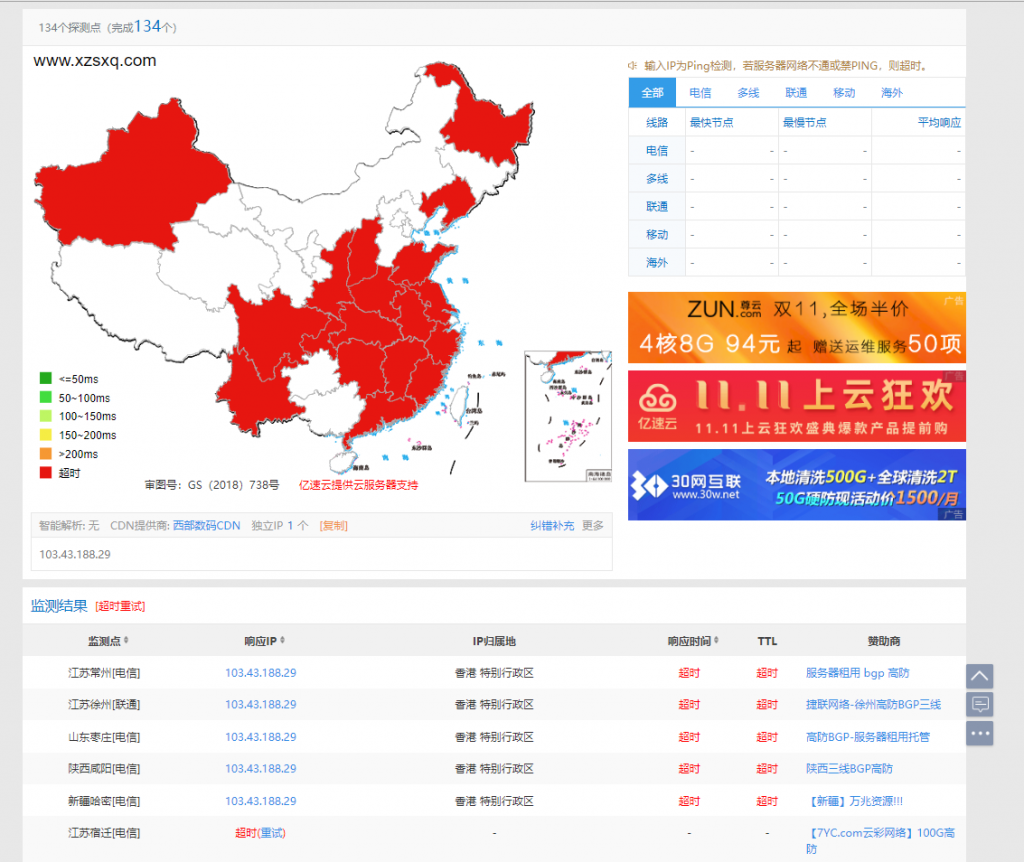Click the speaker icon beside the Ping tip
This screenshot has height=862, width=1024.
[x=633, y=63]
